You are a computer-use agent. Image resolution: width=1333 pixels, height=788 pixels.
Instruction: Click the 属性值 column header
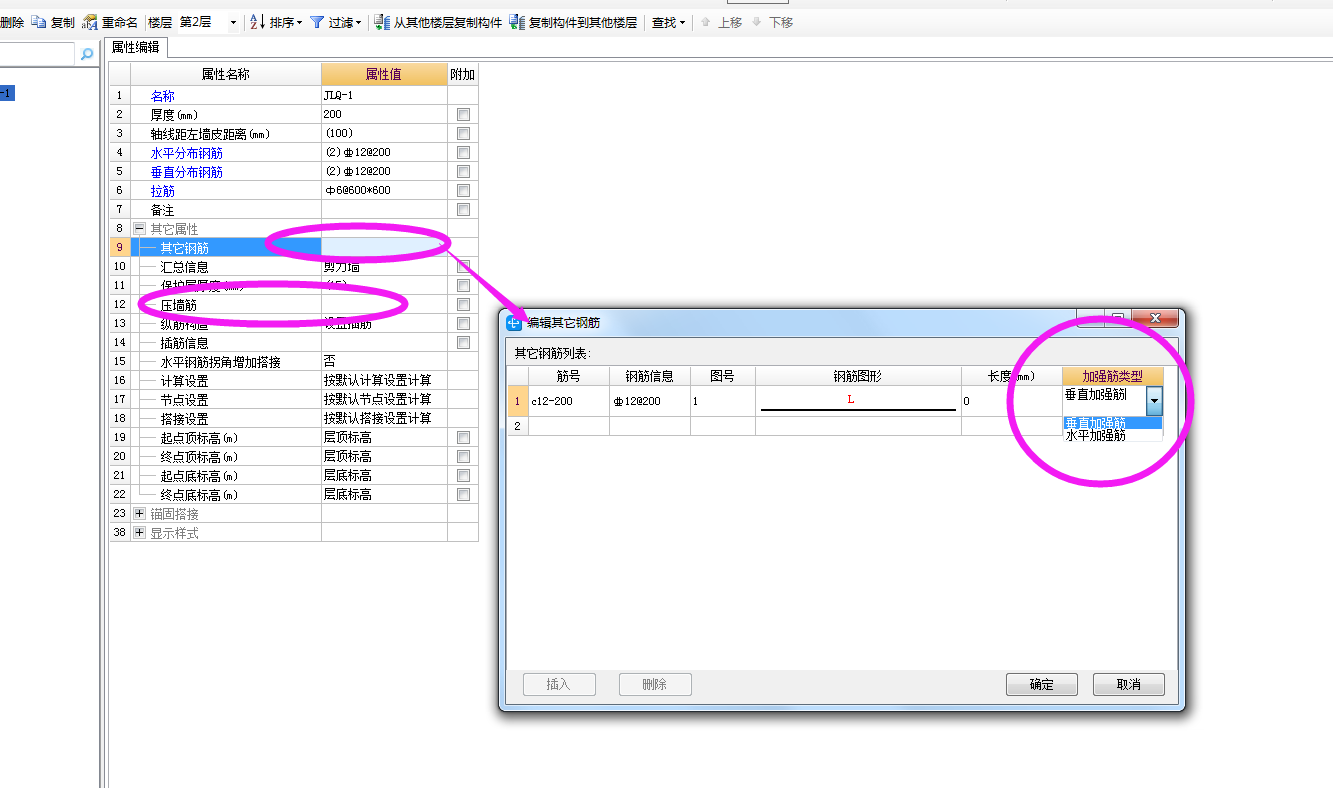(384, 74)
